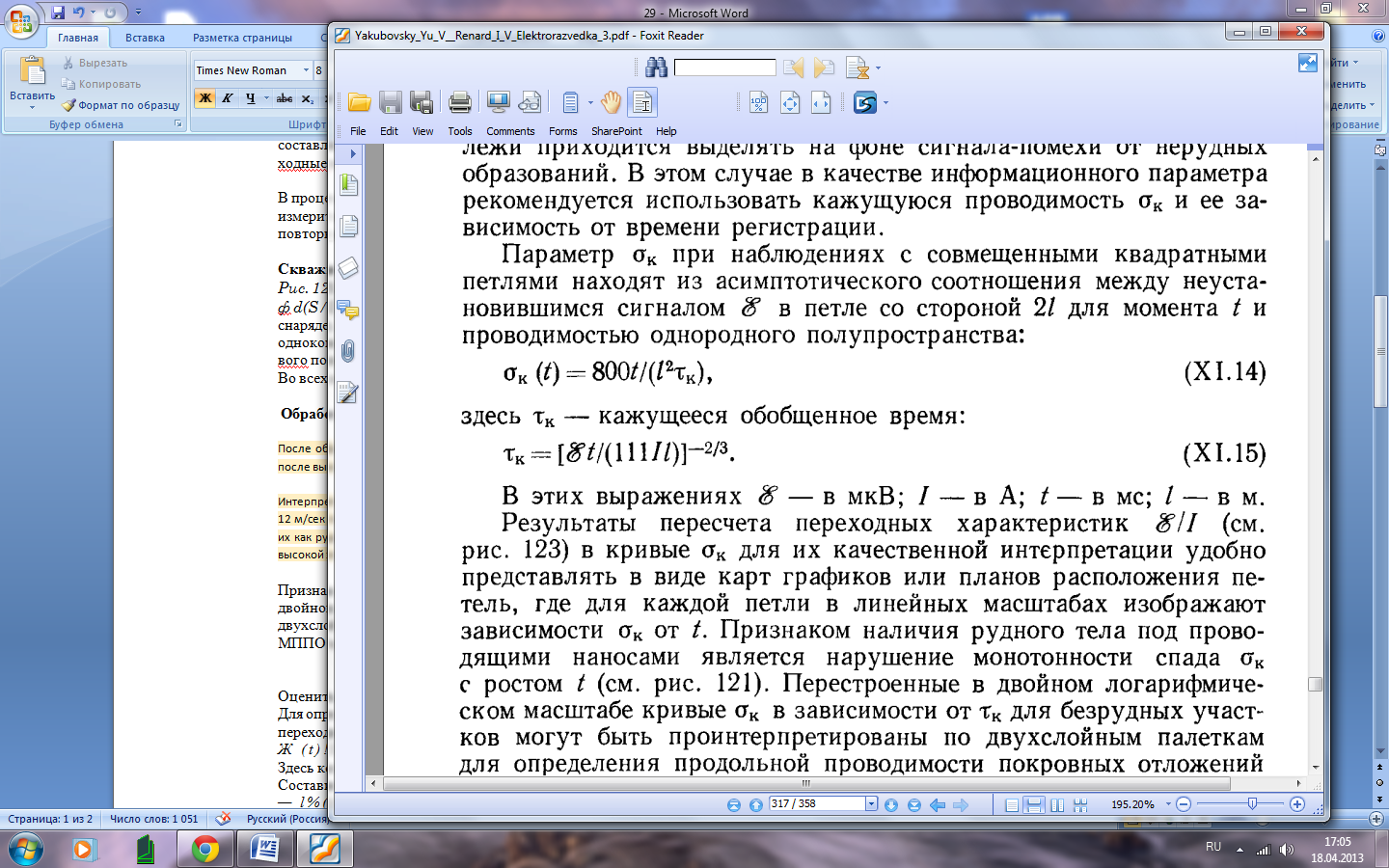Open the View menu in Foxit

[422, 131]
